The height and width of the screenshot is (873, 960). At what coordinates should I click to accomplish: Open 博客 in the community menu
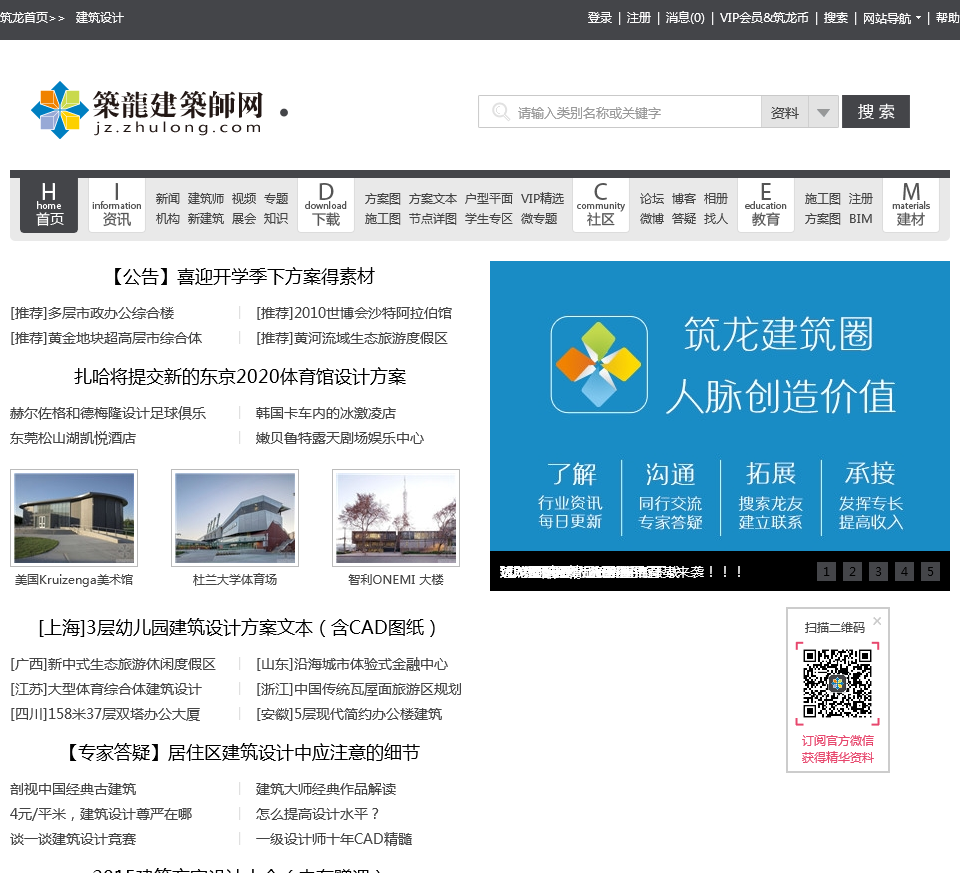pos(684,198)
